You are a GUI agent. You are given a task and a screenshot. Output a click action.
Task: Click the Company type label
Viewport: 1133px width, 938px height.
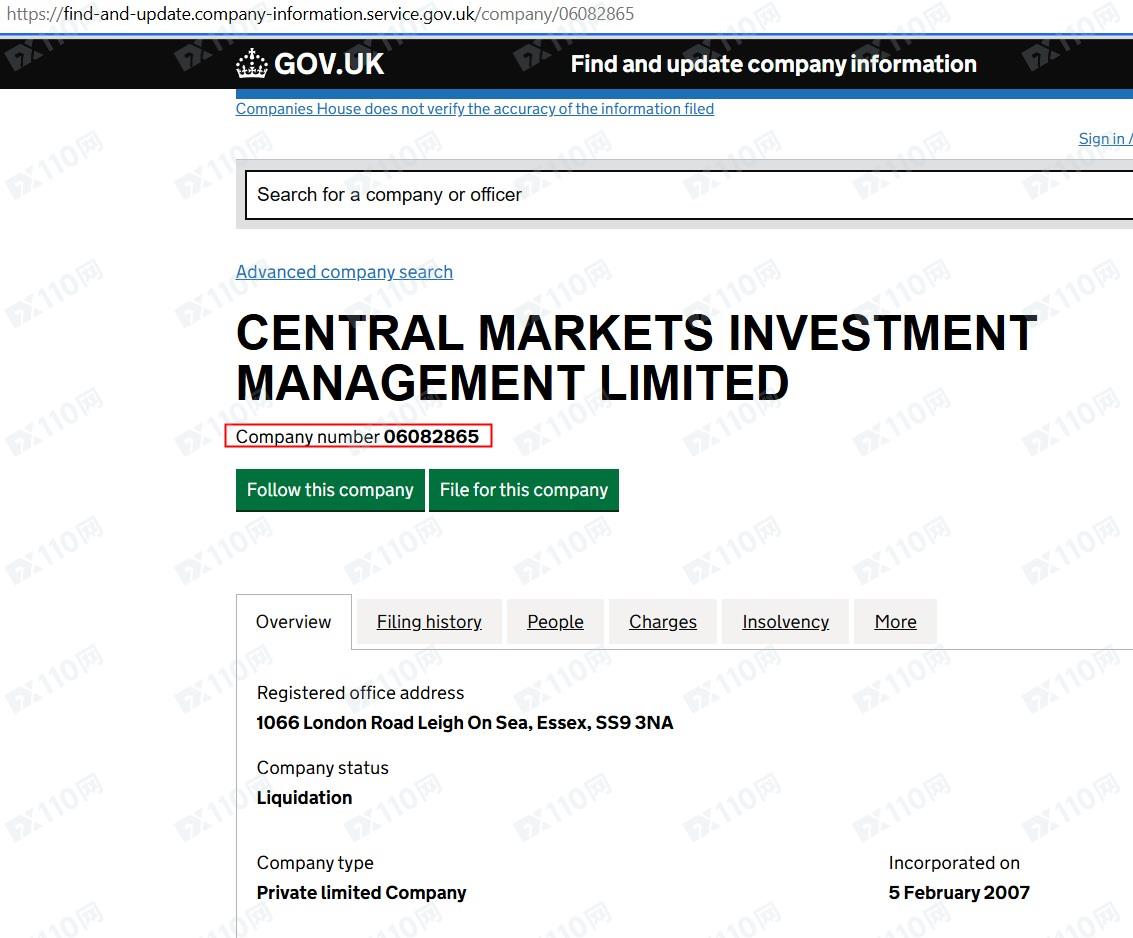point(315,863)
